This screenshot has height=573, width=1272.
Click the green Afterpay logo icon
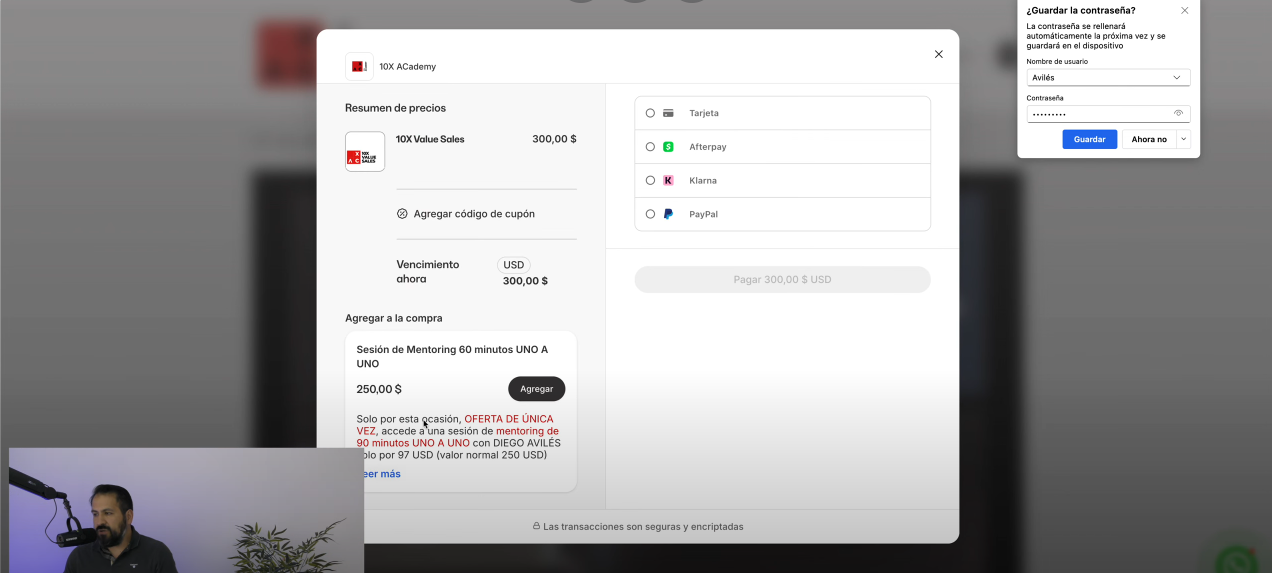point(668,147)
